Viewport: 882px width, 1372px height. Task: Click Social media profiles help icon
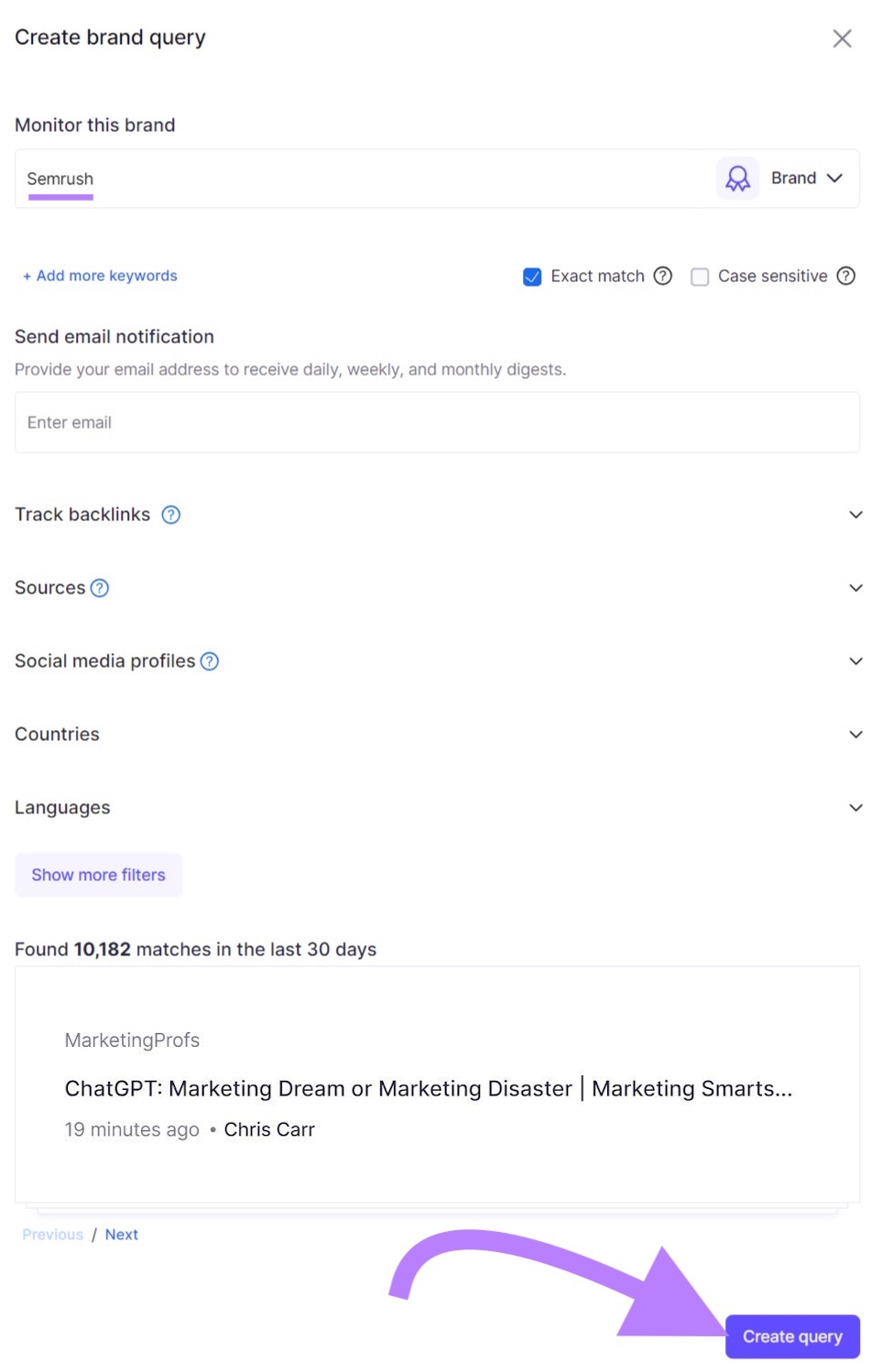pos(210,661)
